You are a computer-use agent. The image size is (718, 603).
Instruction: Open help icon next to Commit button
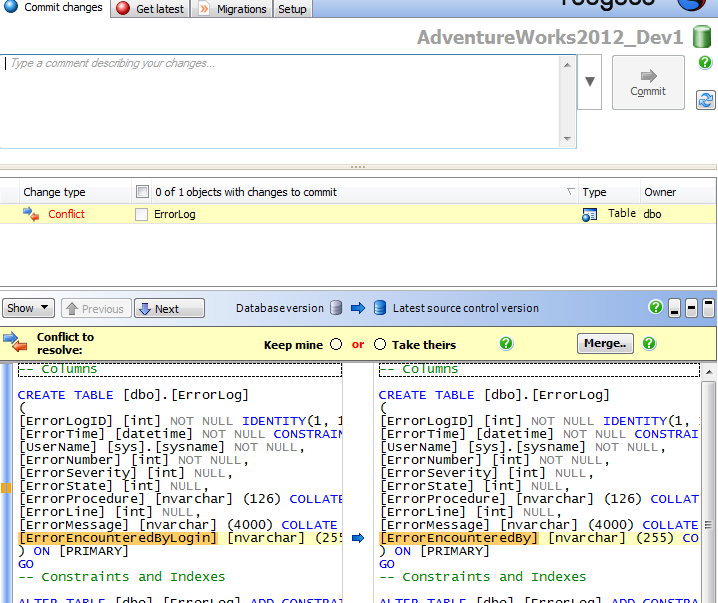(705, 63)
